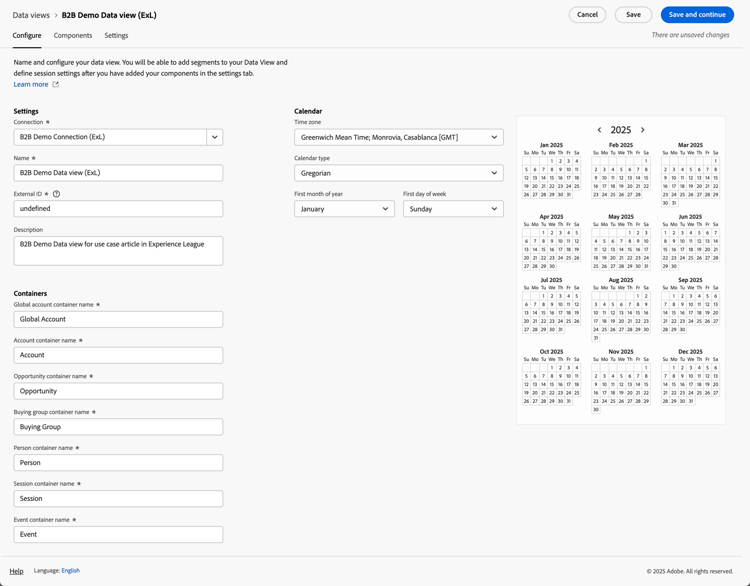Edit the Event container name field
The image size is (750, 586).
coord(118,535)
